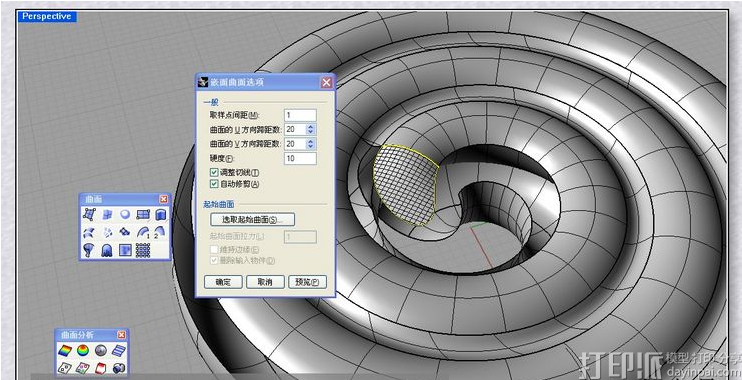The image size is (742, 380).
Task: Click the 预览 preview button
Action: point(307,282)
